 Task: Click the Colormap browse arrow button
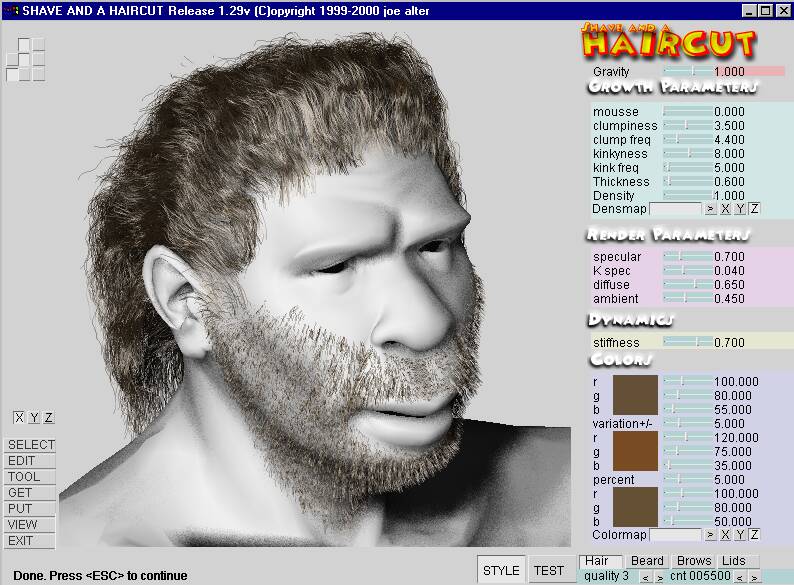pos(710,535)
